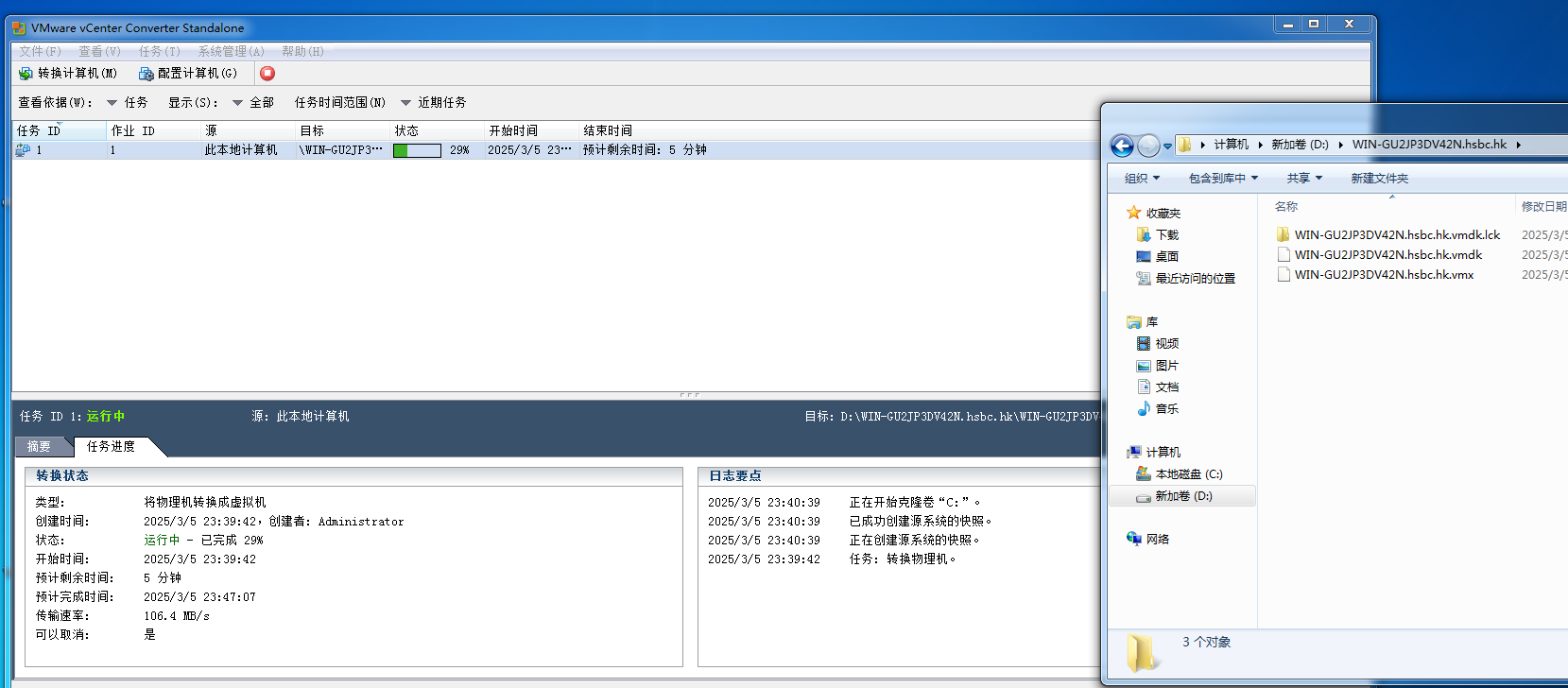
Task: Click the VMware Converter title bar icon
Action: pos(19,27)
